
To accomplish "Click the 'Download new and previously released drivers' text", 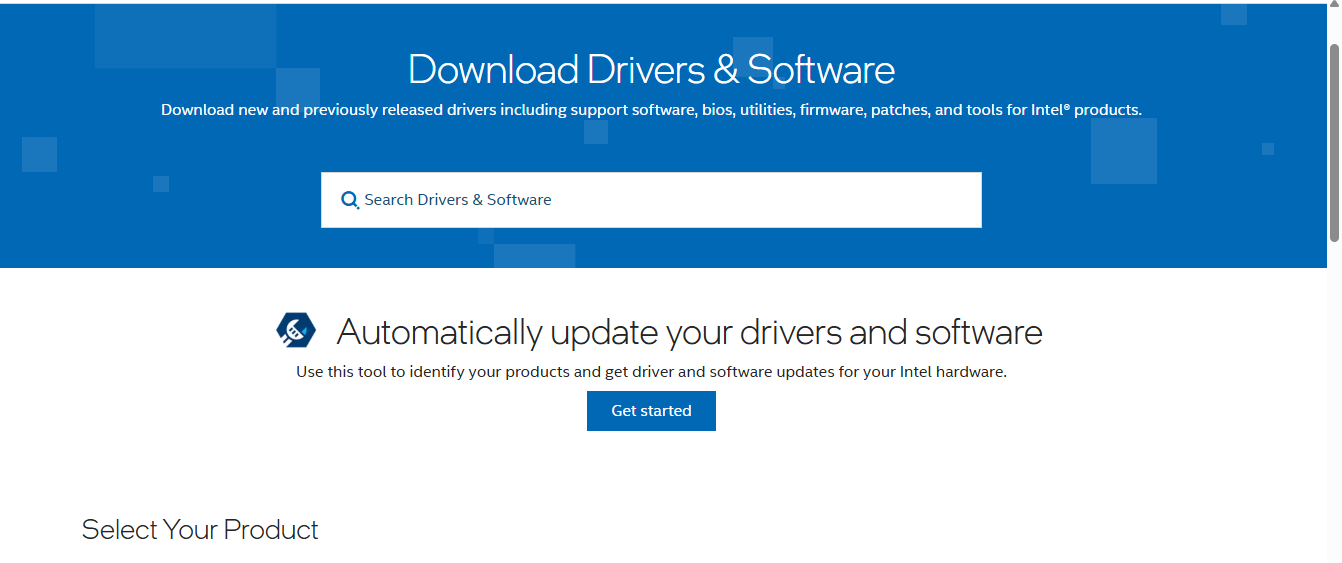I will coord(651,110).
